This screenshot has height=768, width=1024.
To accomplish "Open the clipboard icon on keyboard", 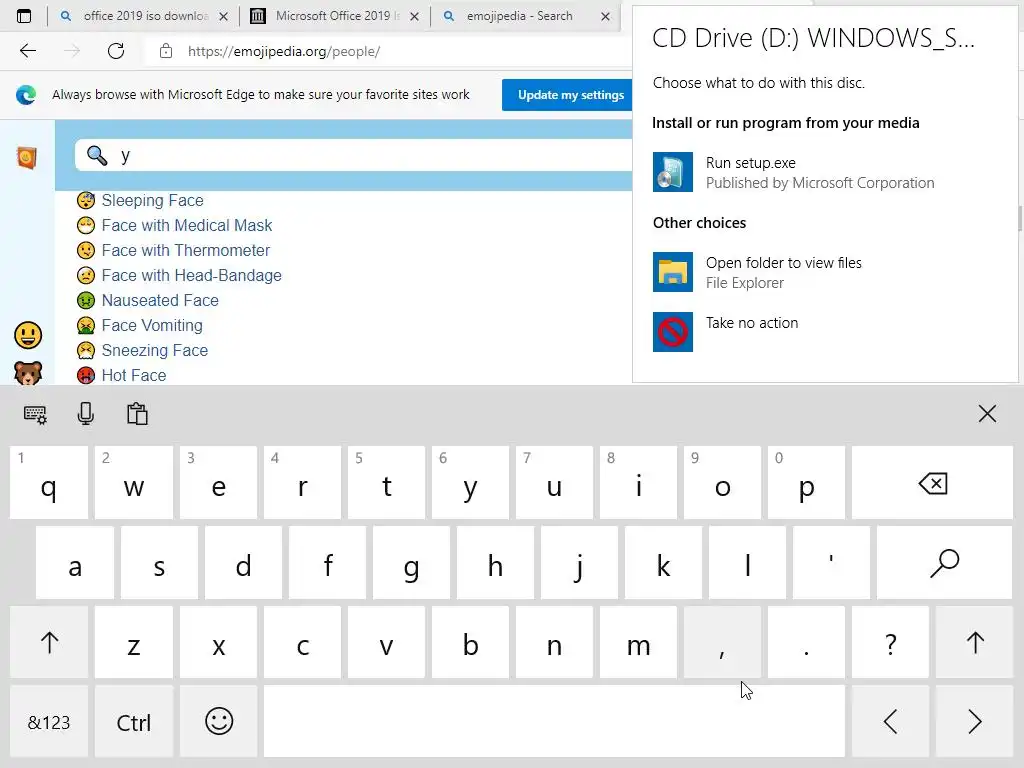I will point(137,414).
